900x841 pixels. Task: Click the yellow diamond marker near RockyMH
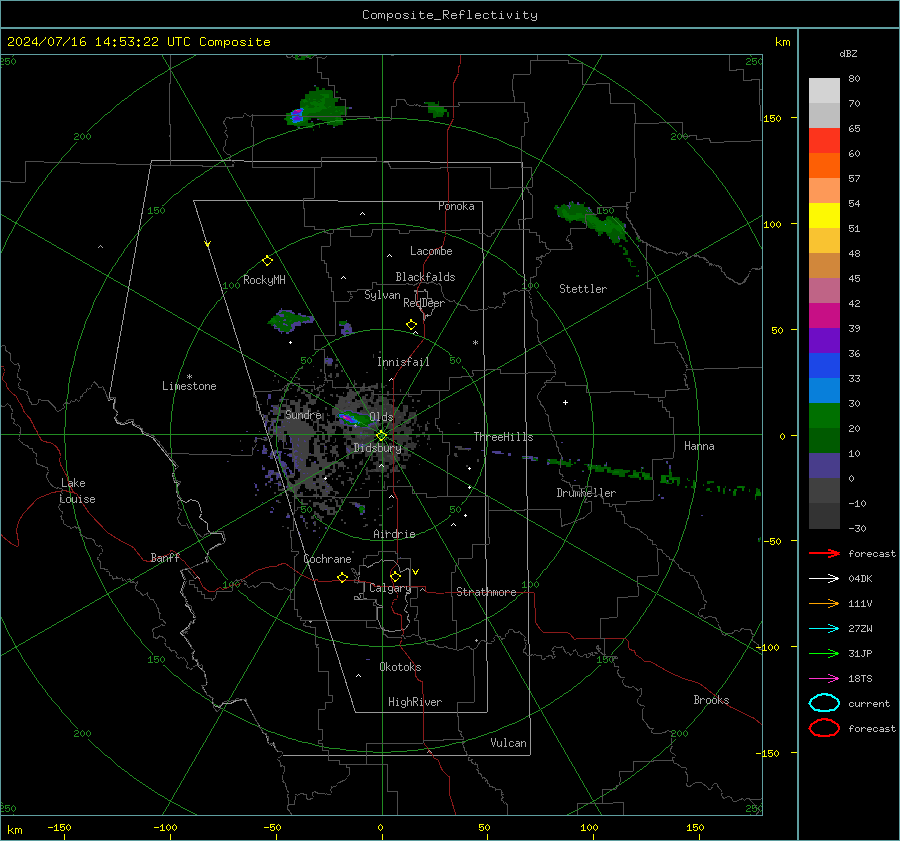267,261
